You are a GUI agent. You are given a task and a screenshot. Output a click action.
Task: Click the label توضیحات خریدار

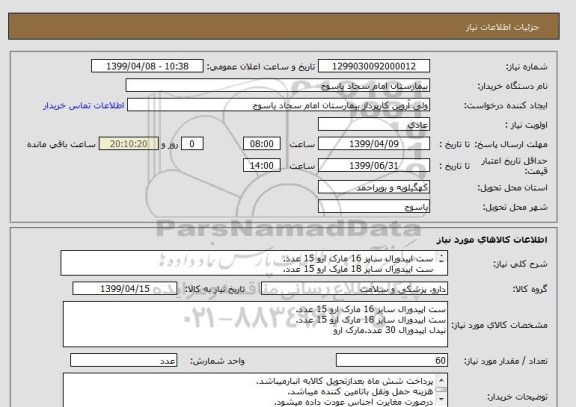(517, 397)
